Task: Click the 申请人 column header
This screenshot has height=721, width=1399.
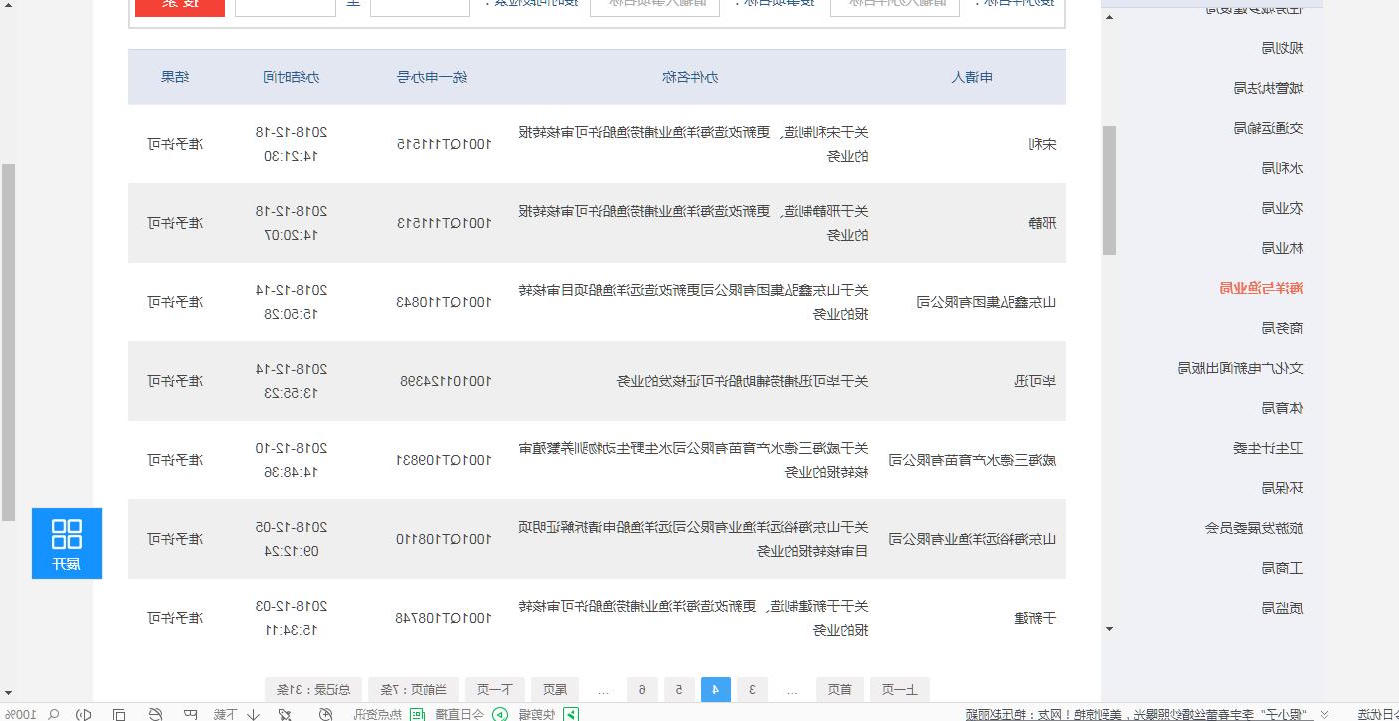Action: point(972,77)
